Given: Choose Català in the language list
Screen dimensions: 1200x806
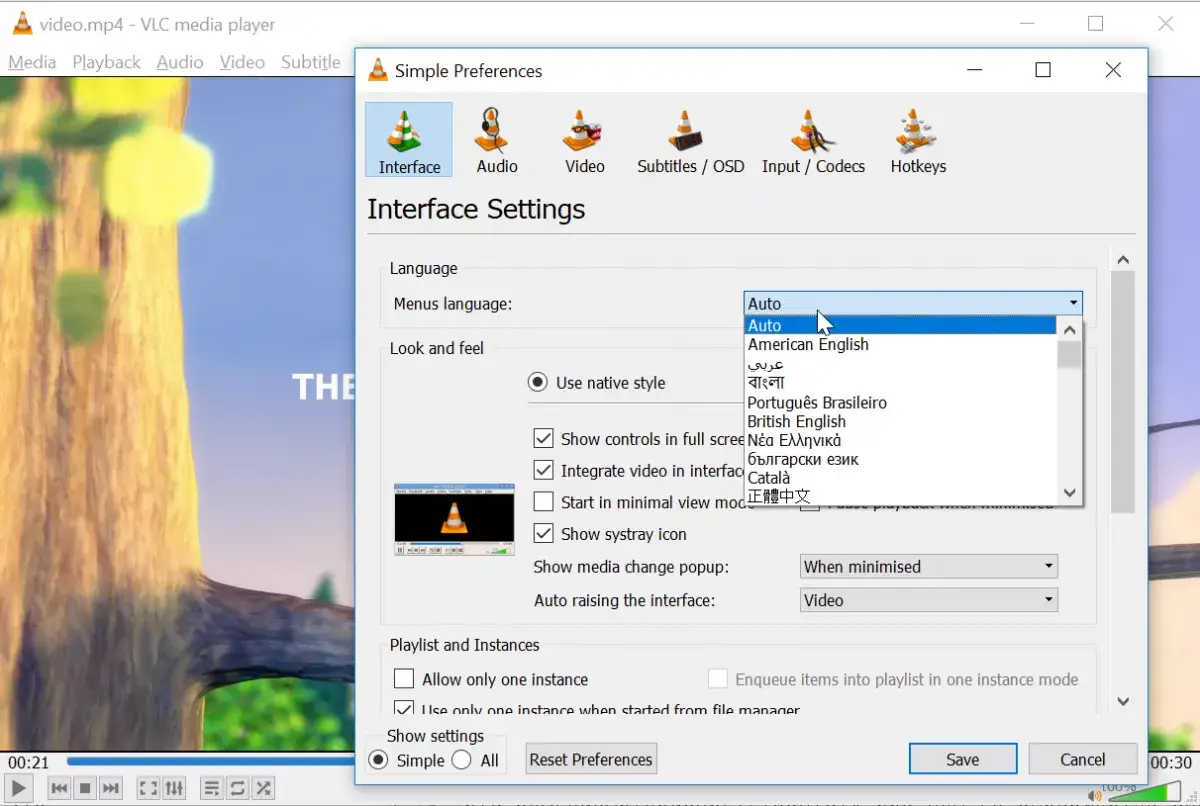Looking at the screenshot, I should tap(900, 478).
